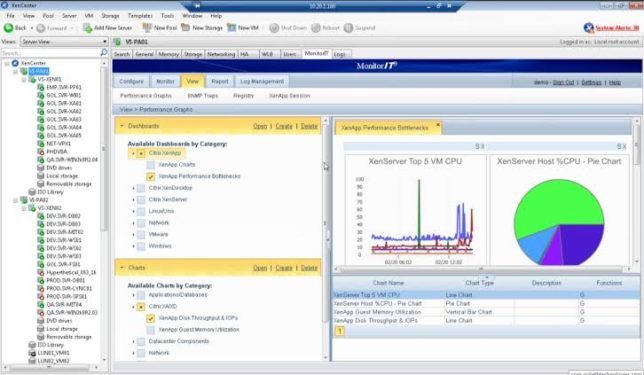Open the MonitorIT Configure tab
This screenshot has height=375, width=644.
point(131,81)
